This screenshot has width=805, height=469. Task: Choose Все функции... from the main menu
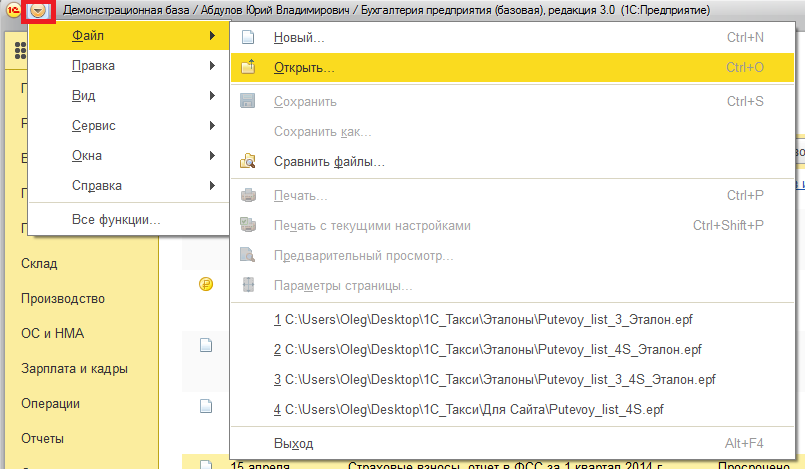coord(116,219)
